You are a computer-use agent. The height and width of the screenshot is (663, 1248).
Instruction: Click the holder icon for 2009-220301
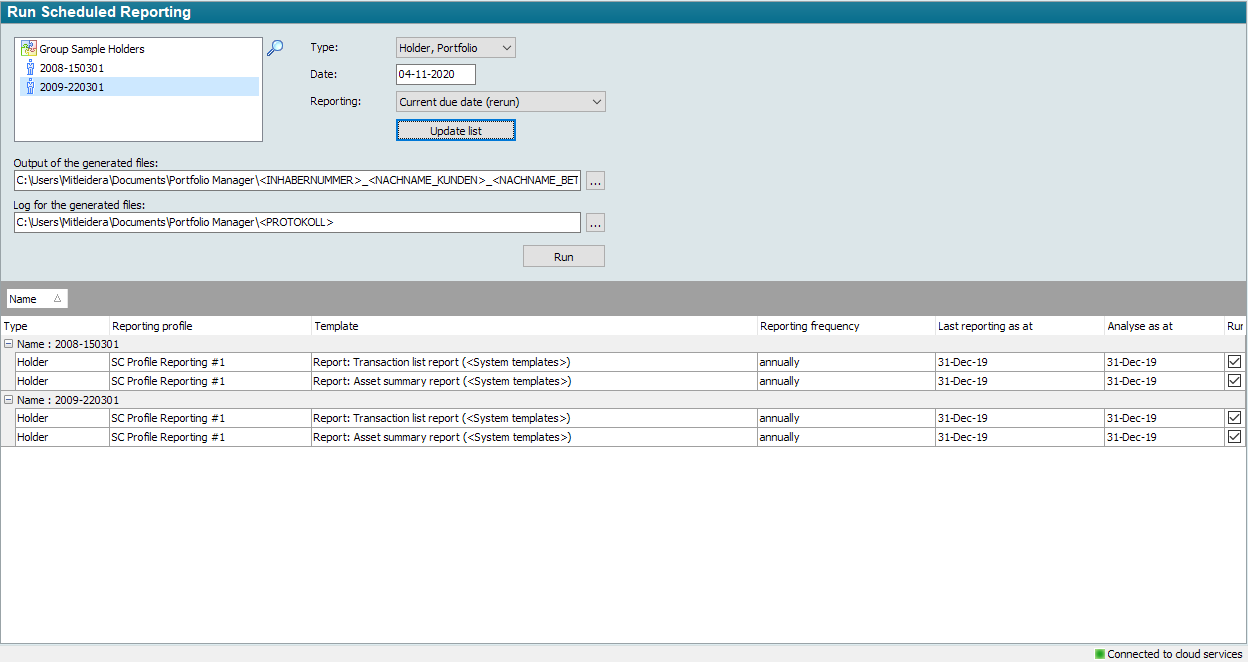tap(29, 87)
